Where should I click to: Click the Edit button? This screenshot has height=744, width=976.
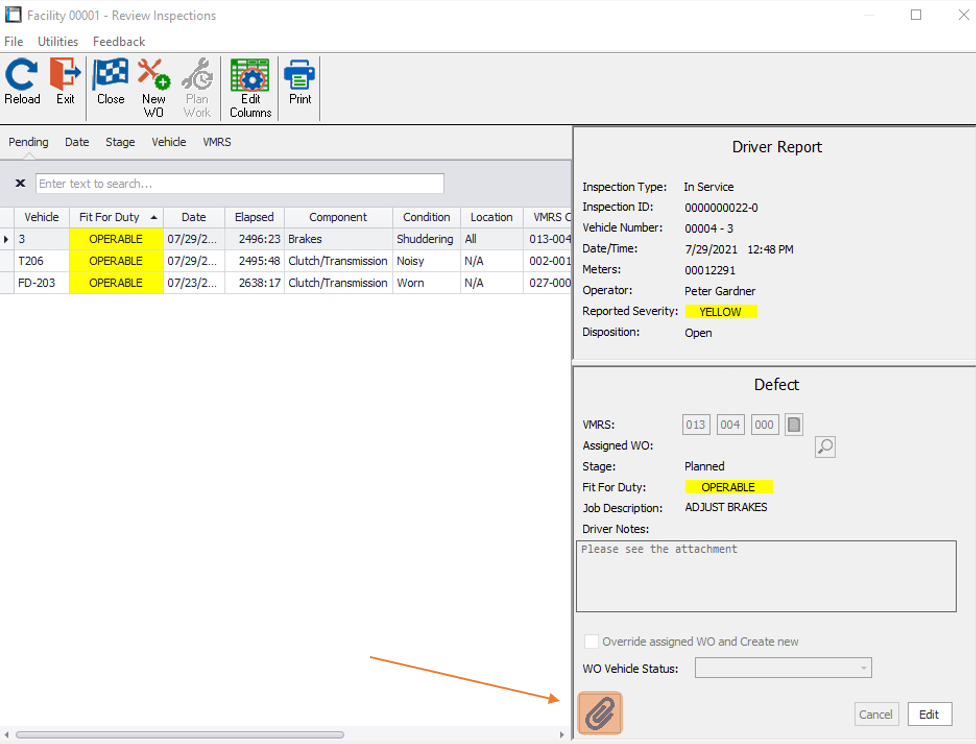tap(929, 714)
